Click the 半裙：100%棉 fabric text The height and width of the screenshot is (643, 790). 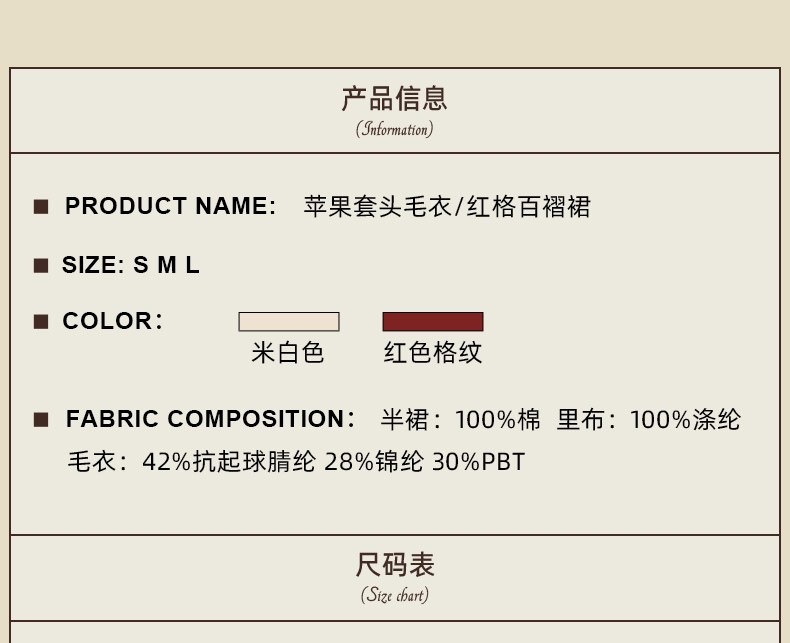(460, 420)
